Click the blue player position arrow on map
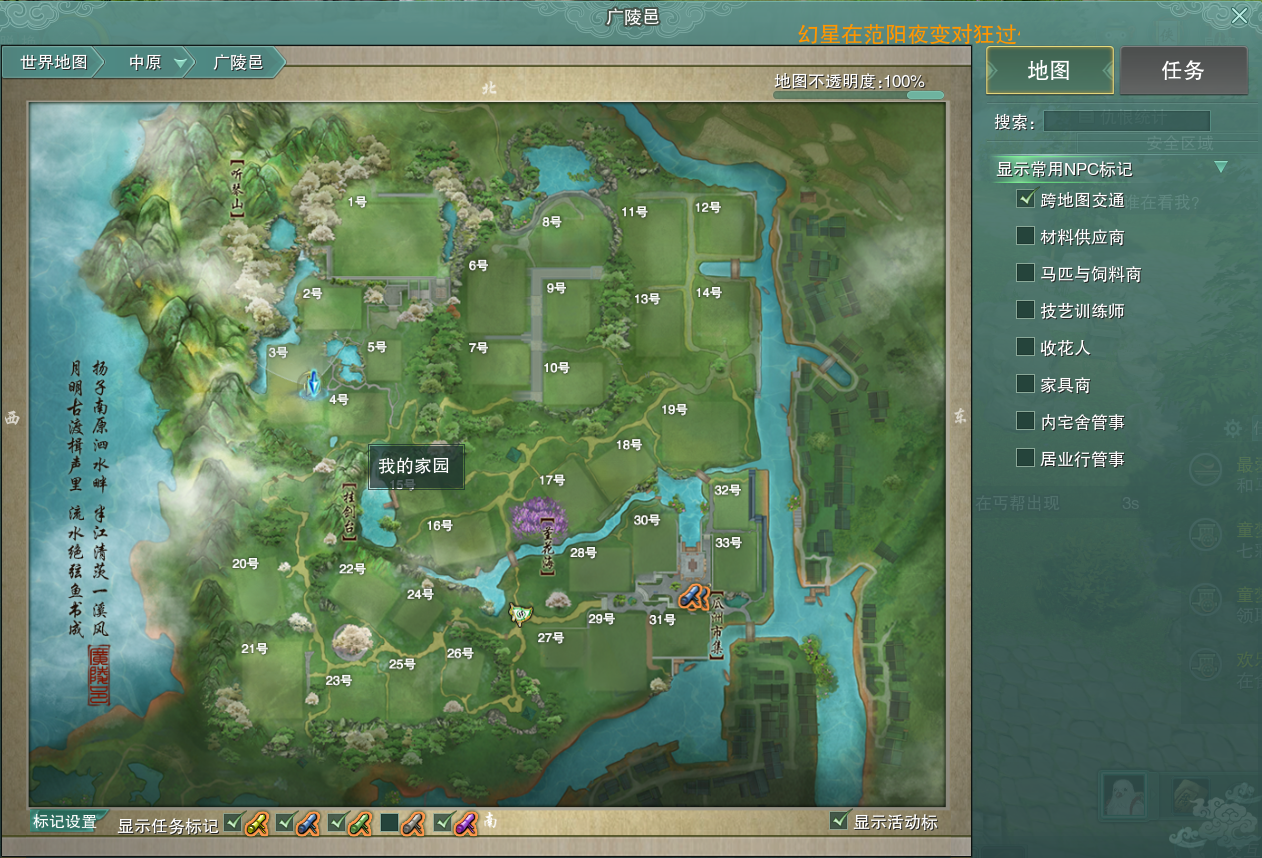Viewport: 1262px width, 858px height. [x=312, y=382]
